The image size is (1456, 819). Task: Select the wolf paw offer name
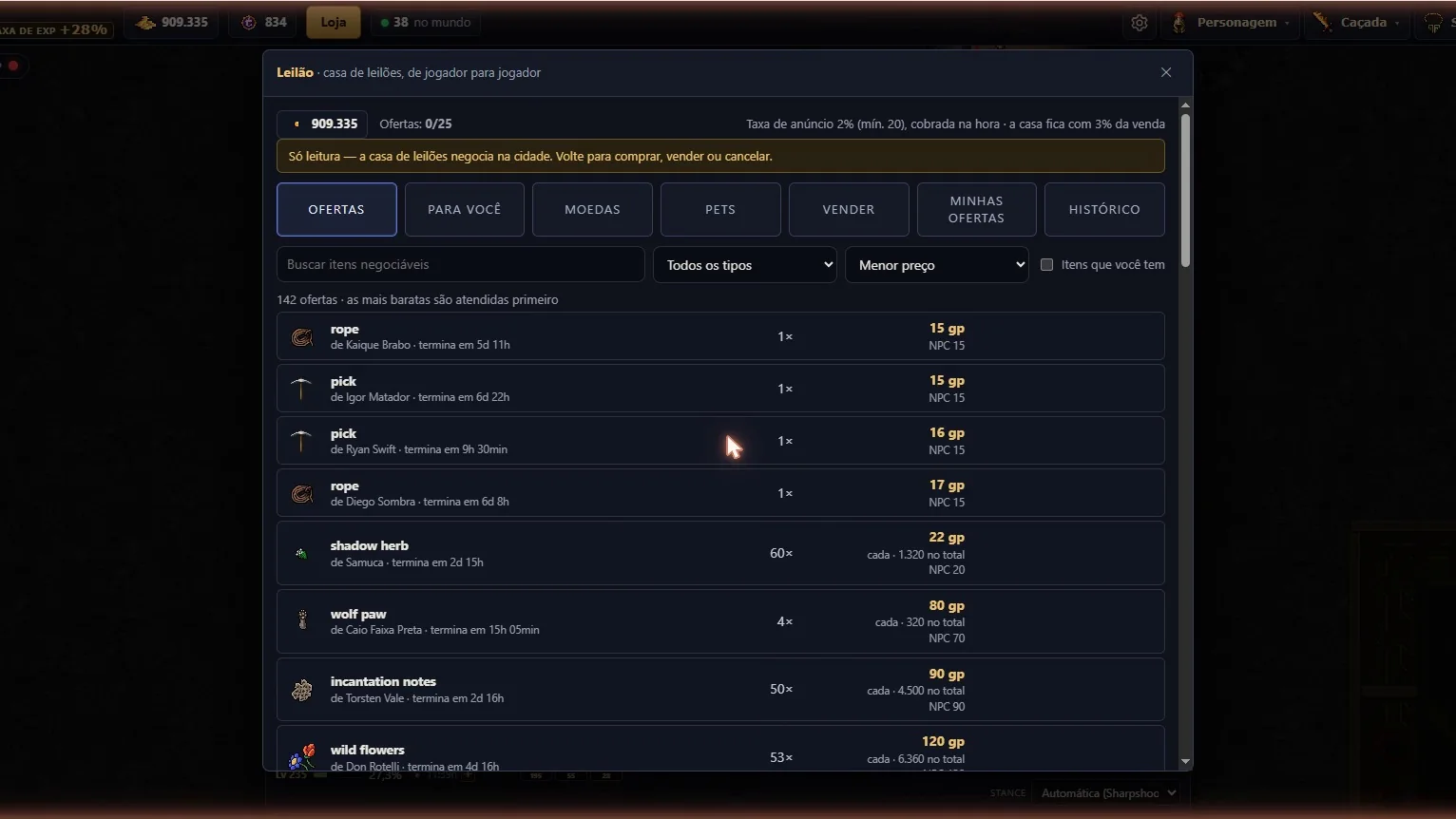tap(358, 614)
